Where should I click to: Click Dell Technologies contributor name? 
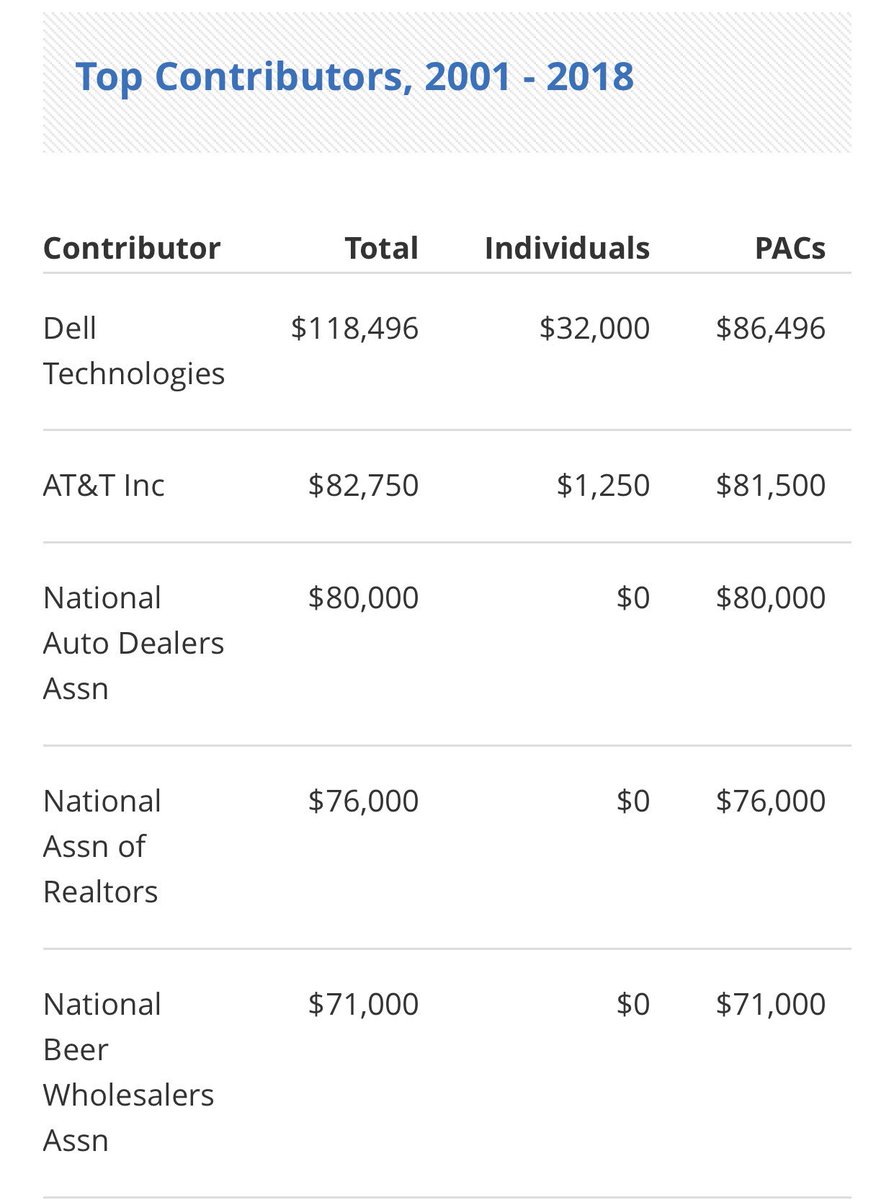pyautogui.click(x=134, y=350)
